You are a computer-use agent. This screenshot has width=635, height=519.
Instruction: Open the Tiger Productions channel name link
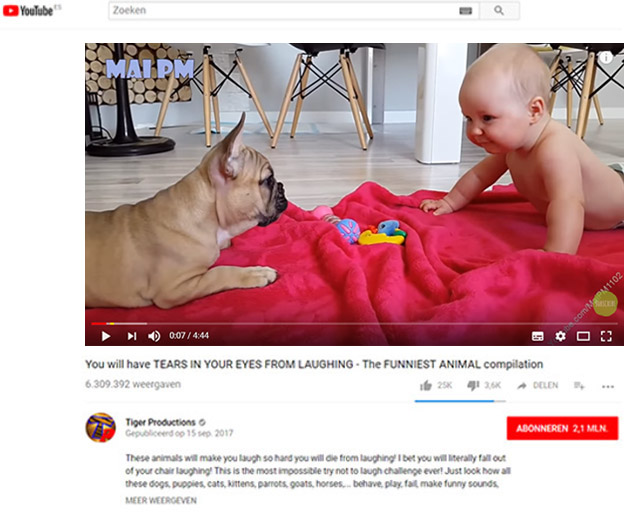(160, 422)
